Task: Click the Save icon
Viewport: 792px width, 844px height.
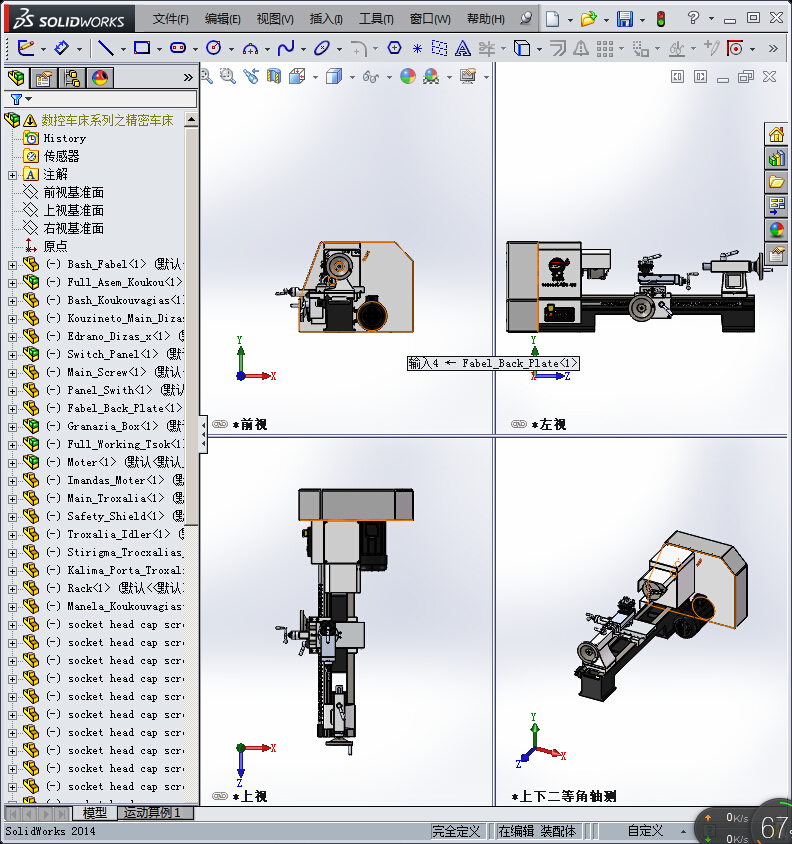Action: tap(625, 19)
